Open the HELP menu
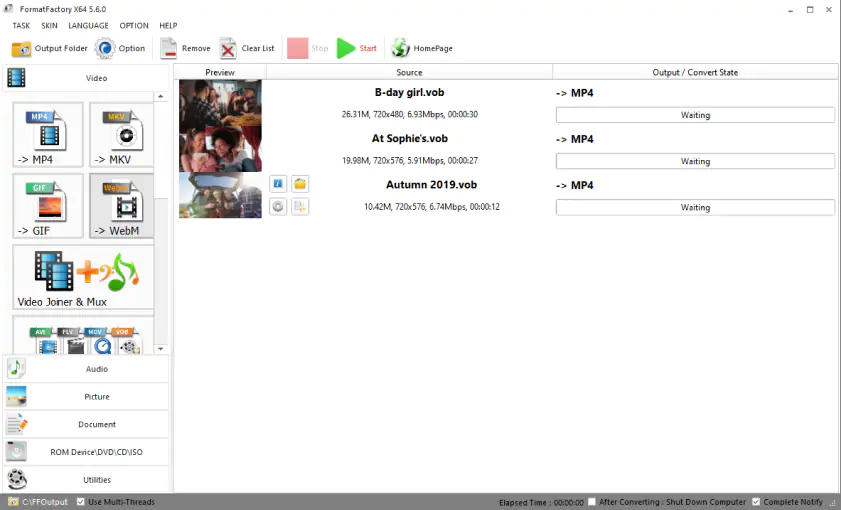 tap(168, 25)
